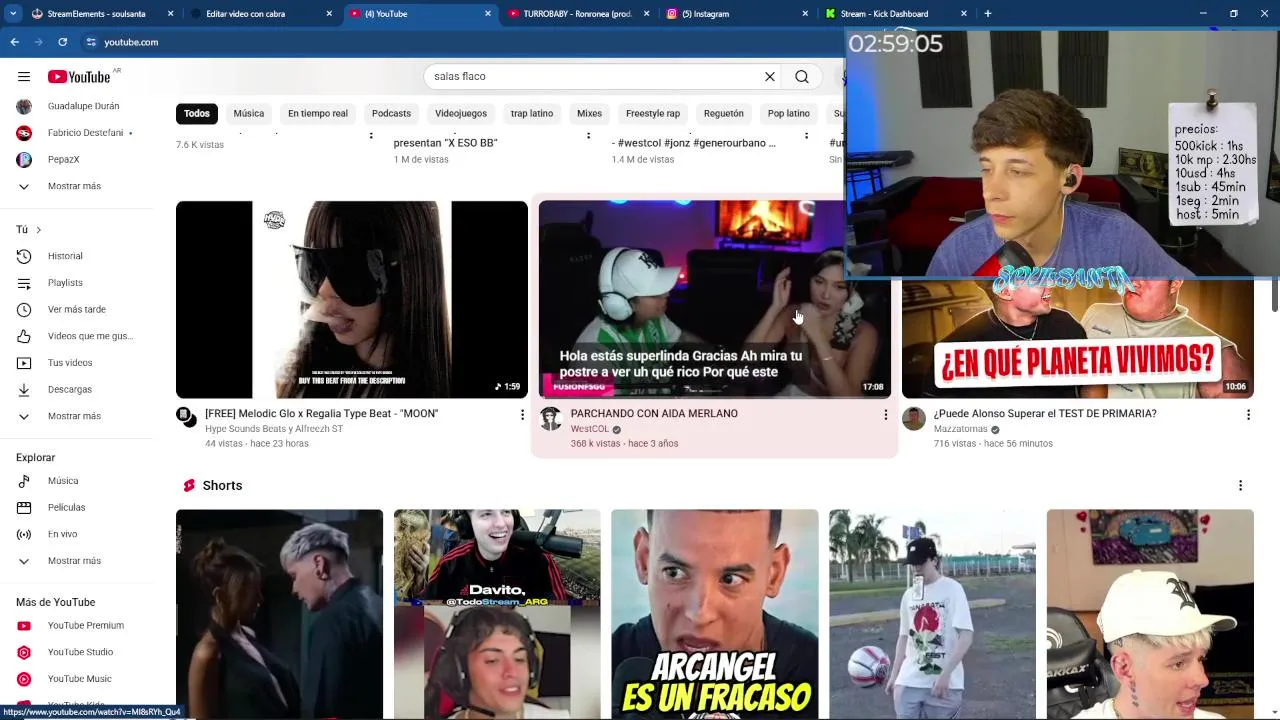Click the browser forward arrow
This screenshot has width=1280, height=720.
[38, 42]
